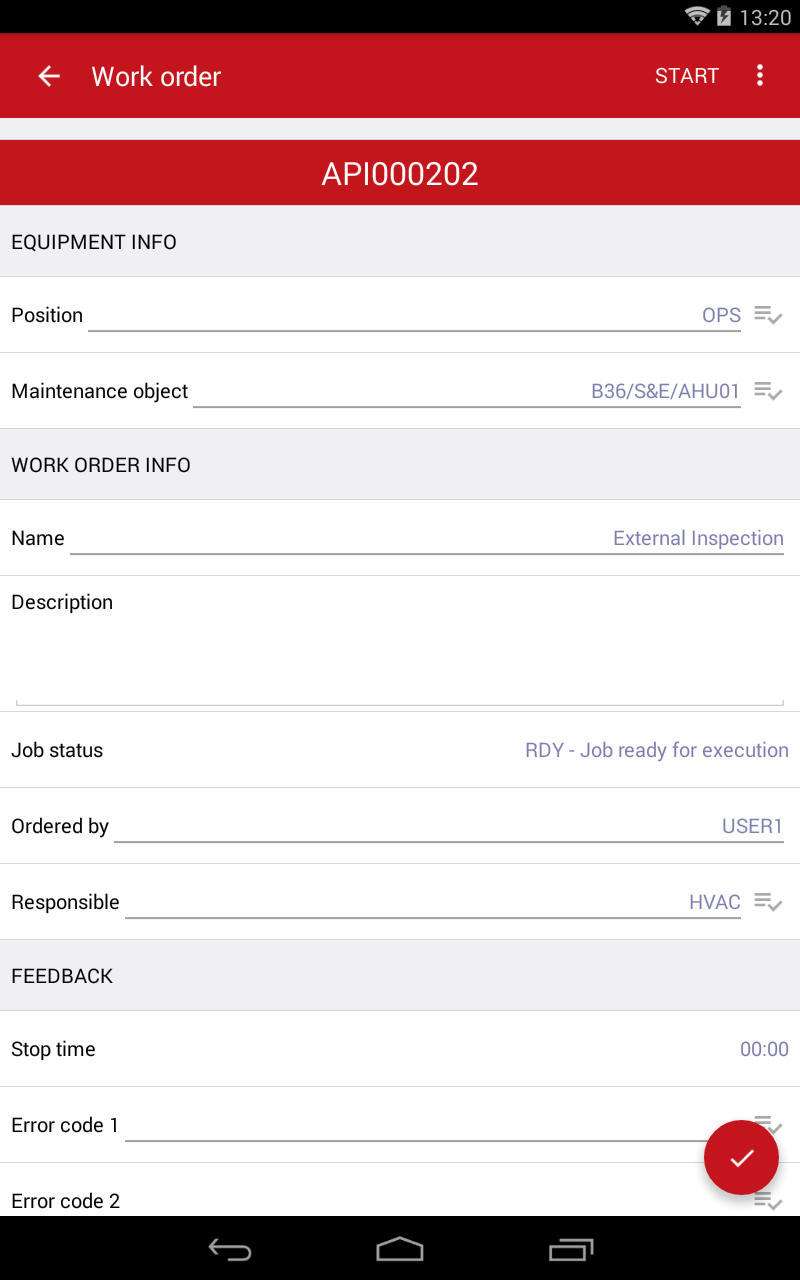The width and height of the screenshot is (800, 1280).
Task: Open the Responsible lookup icon
Action: (767, 902)
